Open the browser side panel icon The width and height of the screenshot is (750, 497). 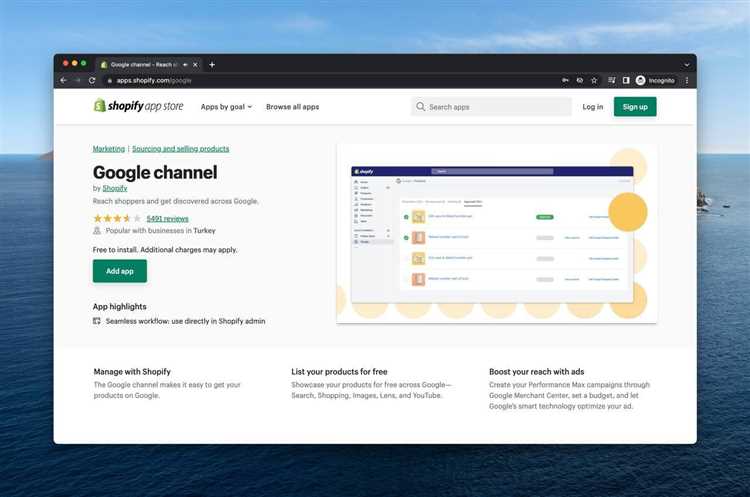pyautogui.click(x=626, y=80)
